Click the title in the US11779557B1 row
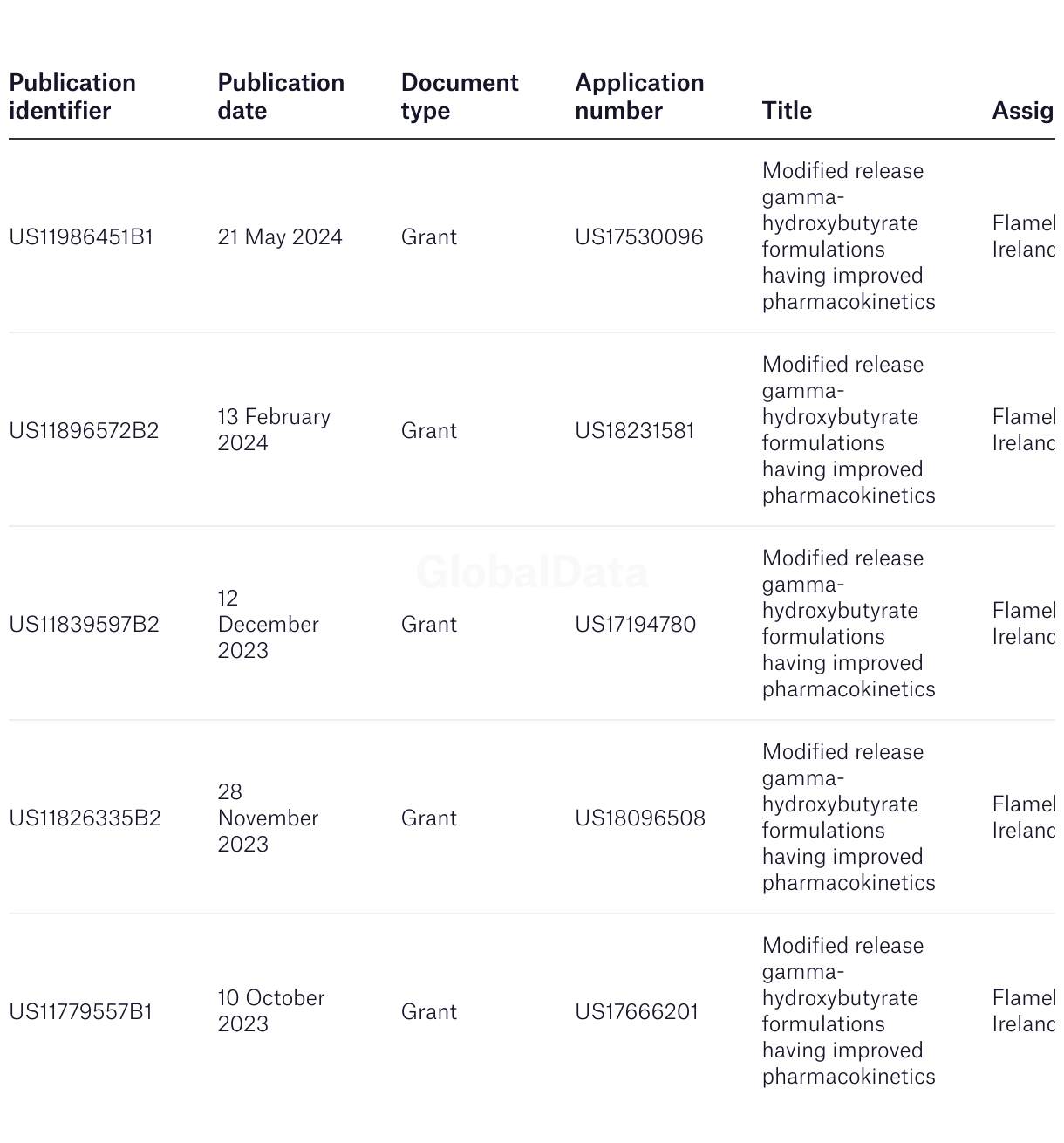 pyautogui.click(x=849, y=1011)
